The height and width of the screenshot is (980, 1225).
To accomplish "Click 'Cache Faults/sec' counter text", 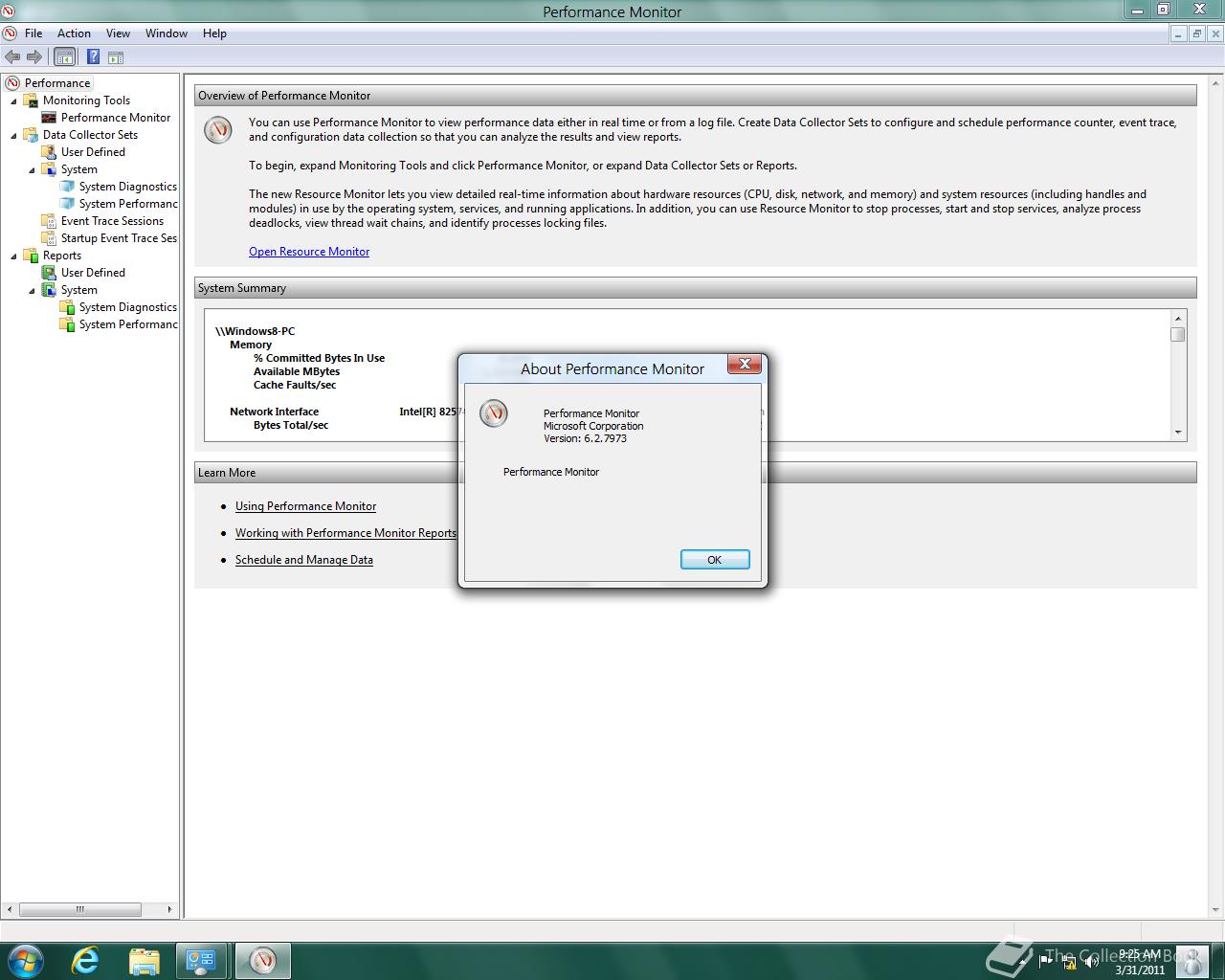I will 295,385.
